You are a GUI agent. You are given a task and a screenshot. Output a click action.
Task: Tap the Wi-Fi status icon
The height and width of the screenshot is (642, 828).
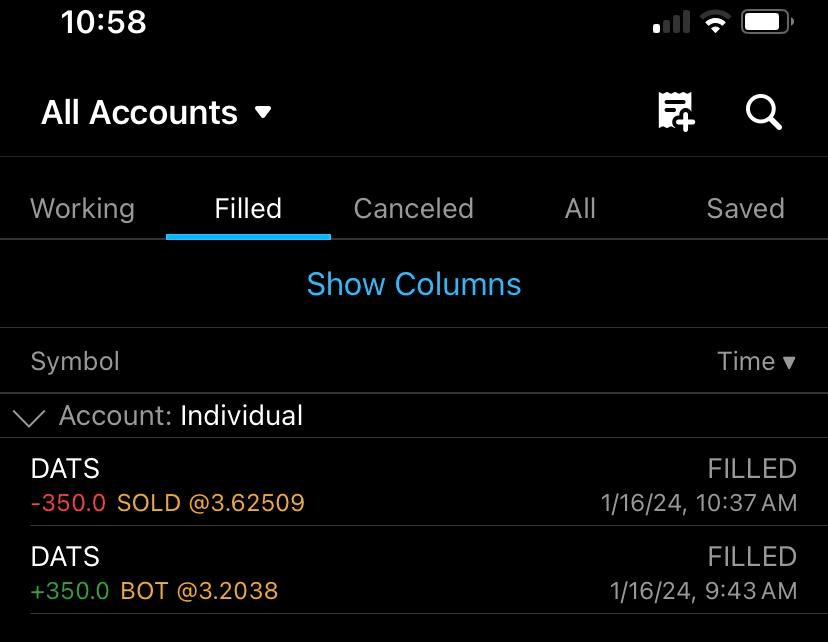714,23
